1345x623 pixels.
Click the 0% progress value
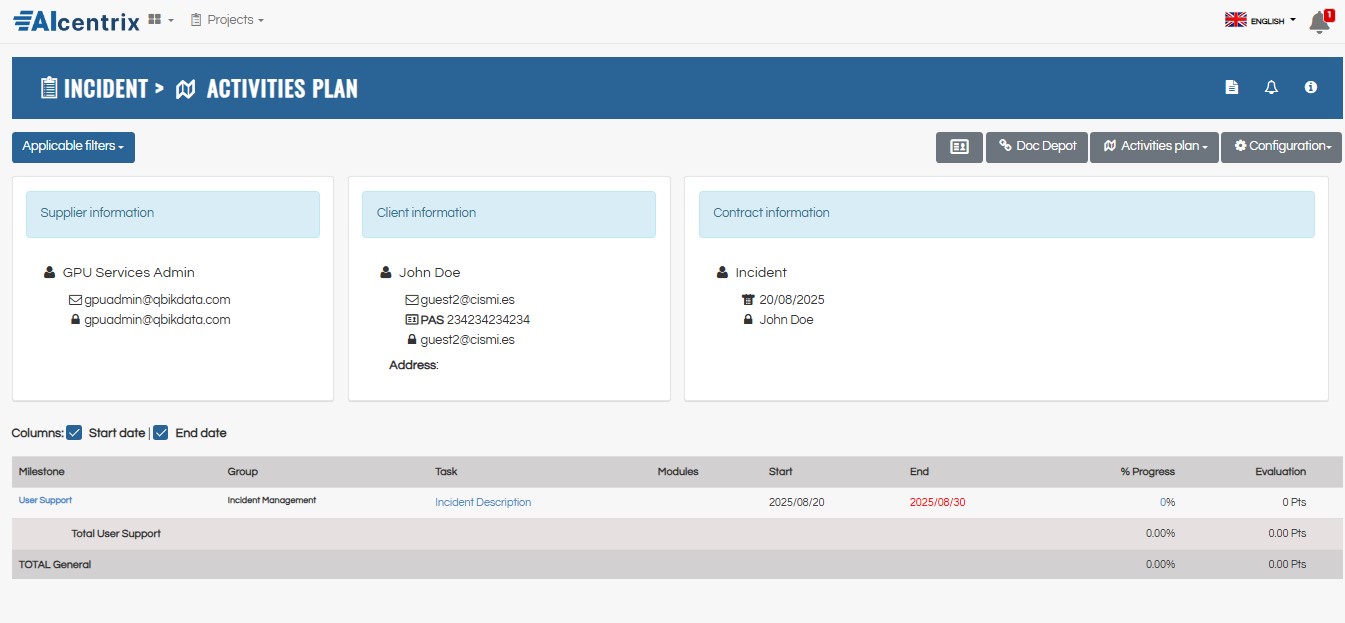(x=1163, y=502)
